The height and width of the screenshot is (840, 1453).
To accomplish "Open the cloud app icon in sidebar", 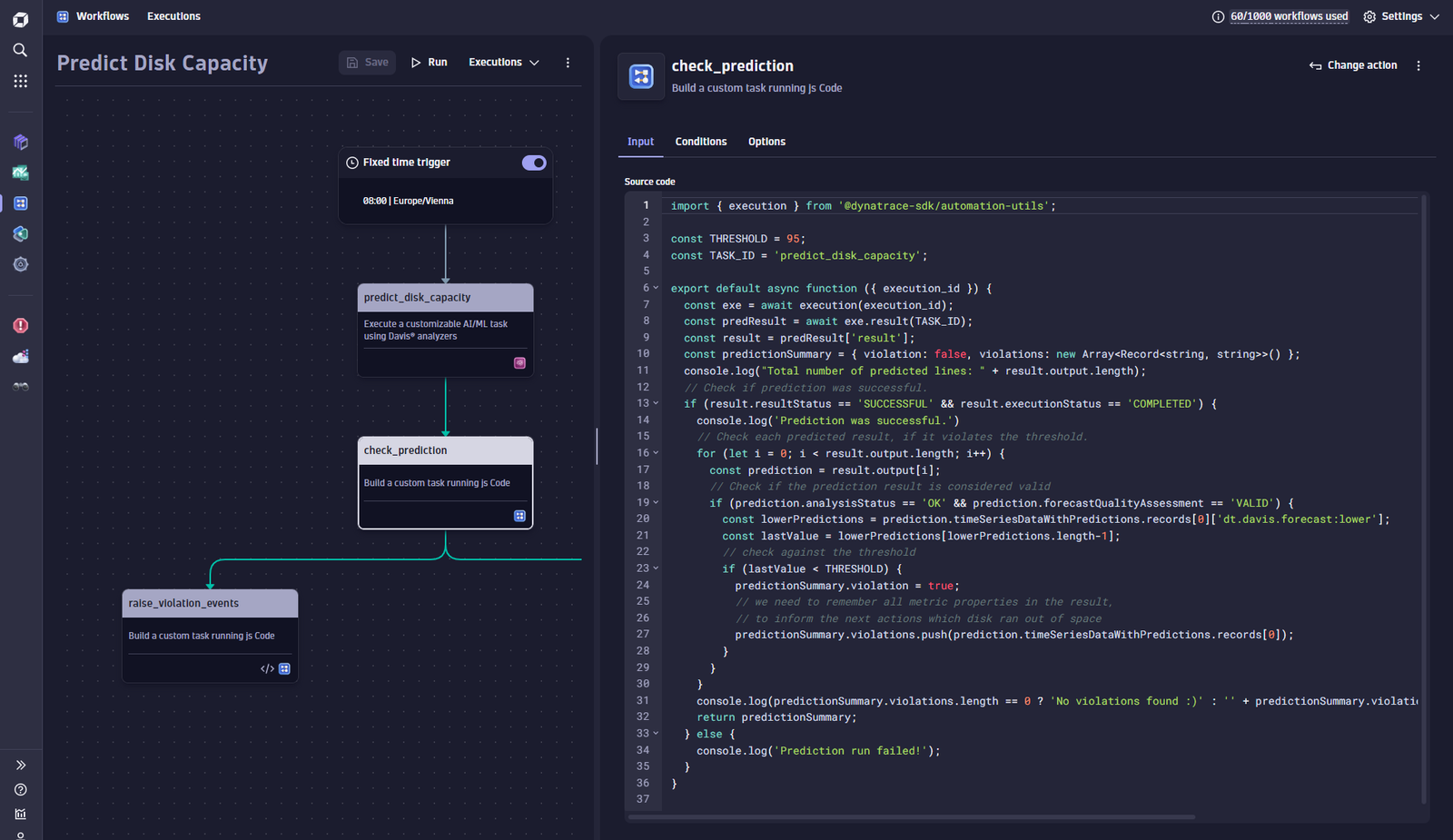I will coord(20,356).
